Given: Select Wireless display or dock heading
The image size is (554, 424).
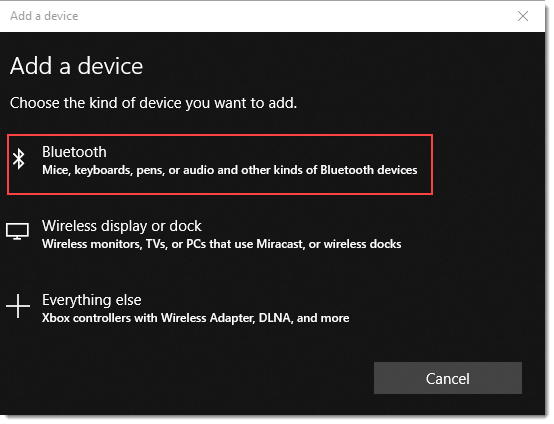Looking at the screenshot, I should click(x=122, y=226).
